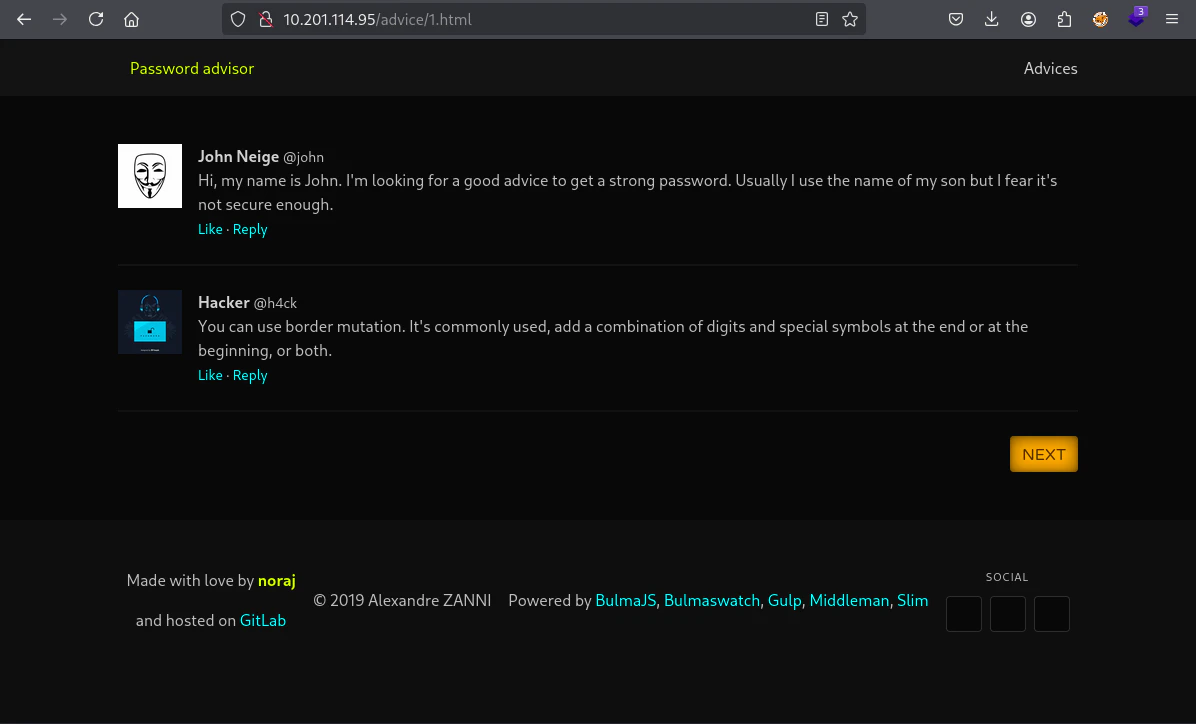The width and height of the screenshot is (1196, 724).
Task: Click the Hacker user's avatar image
Action: tap(150, 322)
